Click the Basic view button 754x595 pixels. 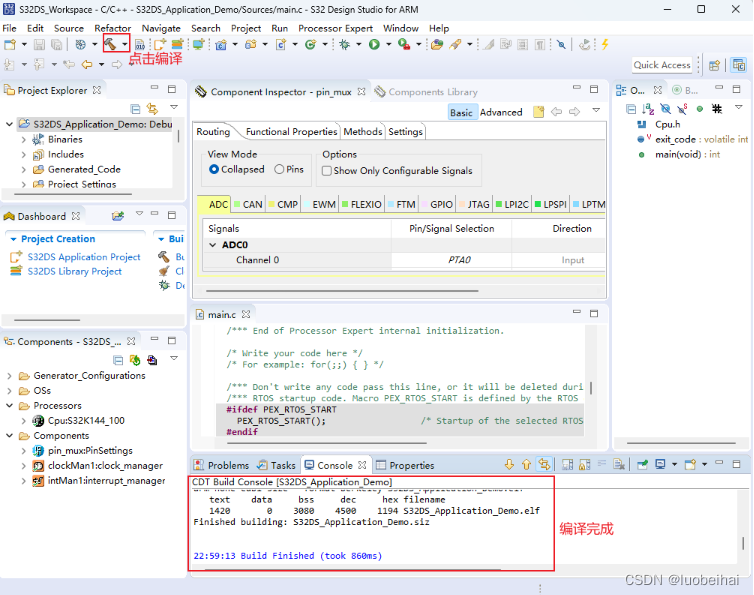[x=461, y=113]
